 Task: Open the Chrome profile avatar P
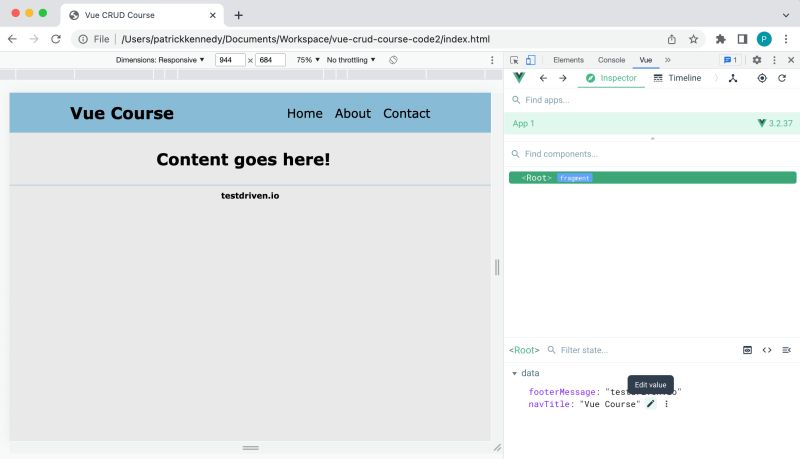[764, 39]
